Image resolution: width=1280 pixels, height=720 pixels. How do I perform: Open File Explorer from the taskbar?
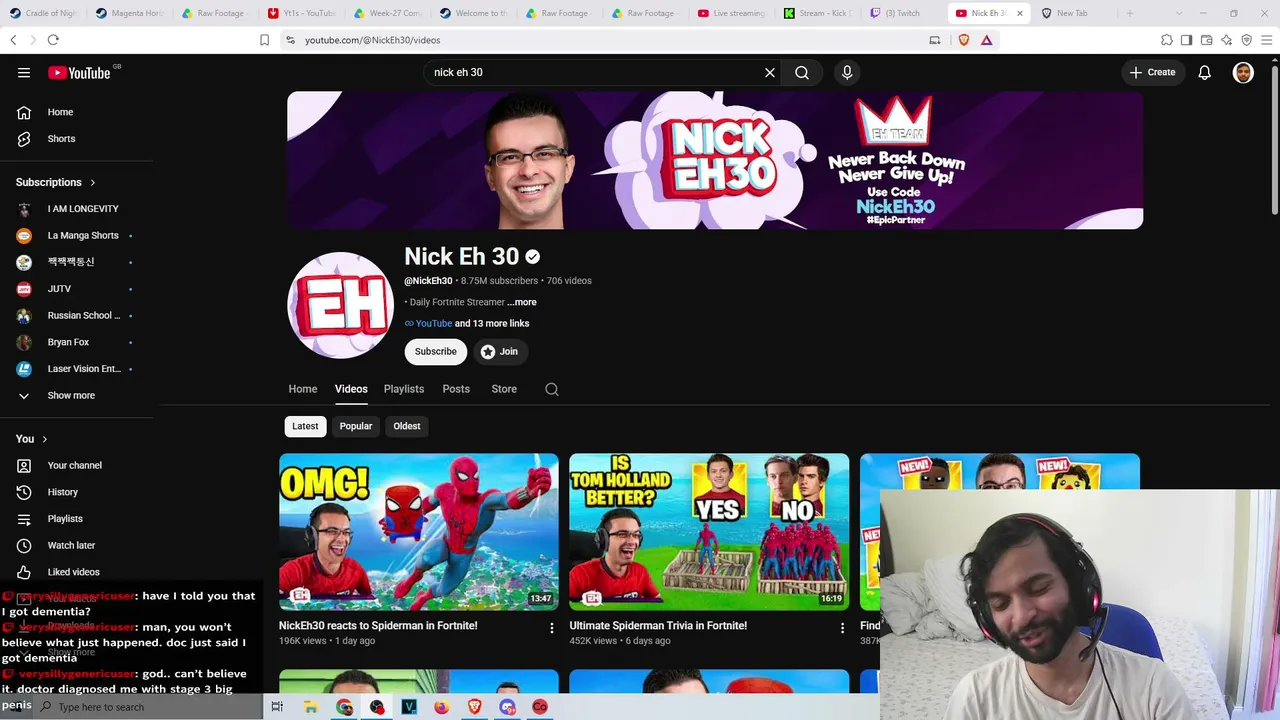click(311, 707)
